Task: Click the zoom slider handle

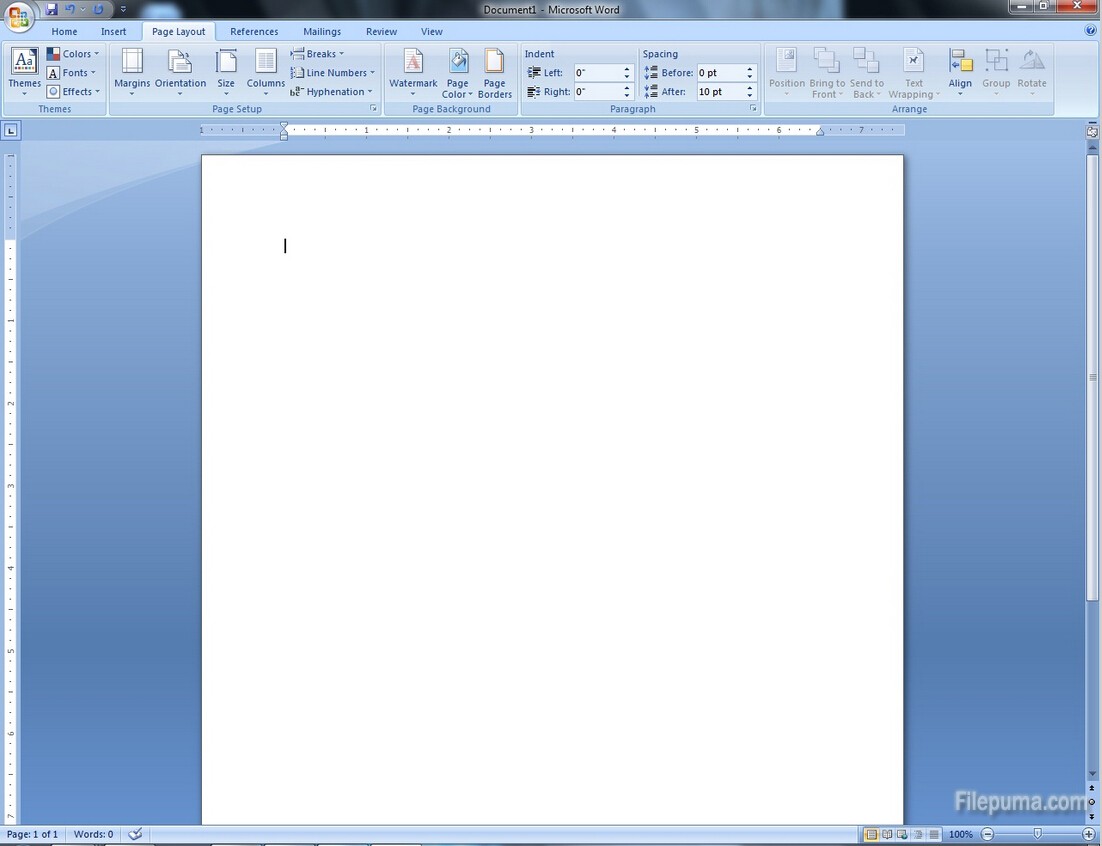Action: pyautogui.click(x=1037, y=834)
